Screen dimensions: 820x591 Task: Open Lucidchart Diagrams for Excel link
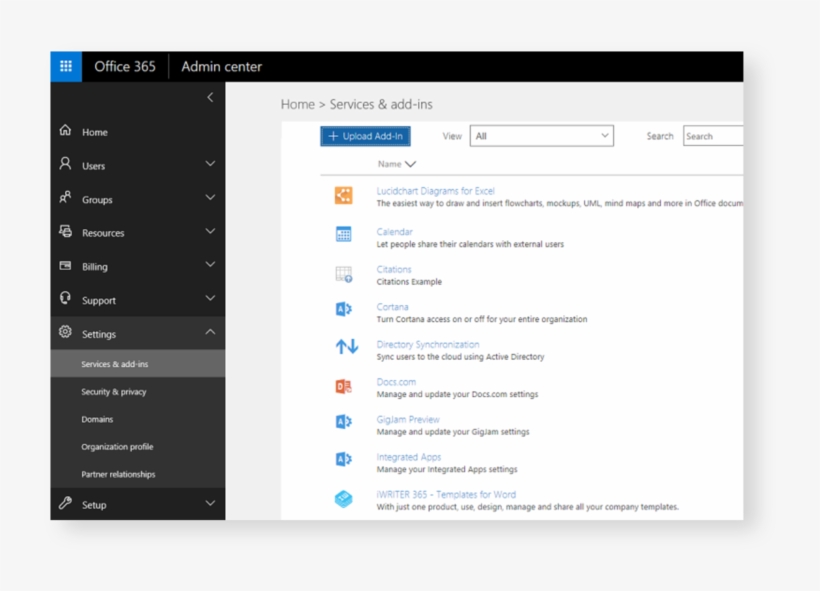tap(435, 191)
